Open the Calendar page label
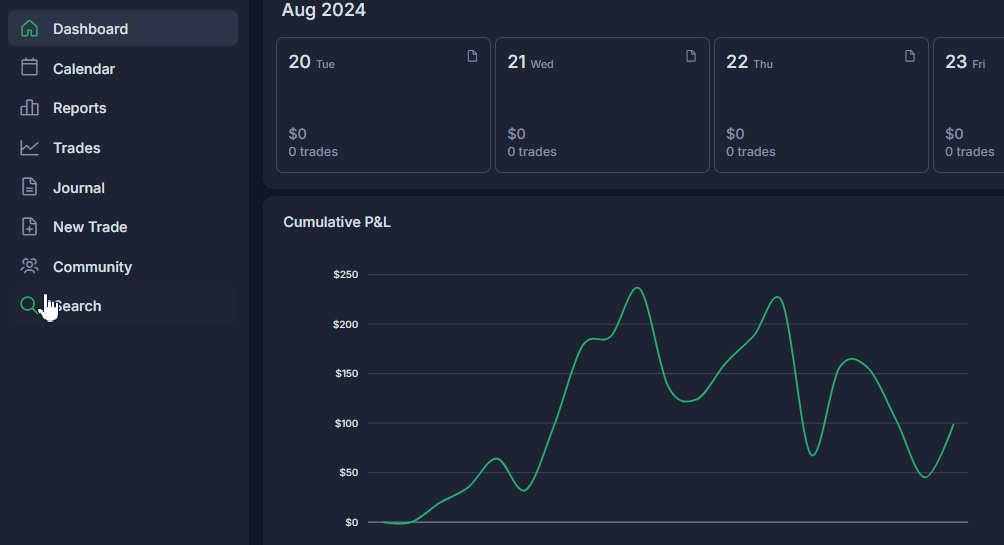Image resolution: width=1004 pixels, height=545 pixels. click(x=84, y=69)
